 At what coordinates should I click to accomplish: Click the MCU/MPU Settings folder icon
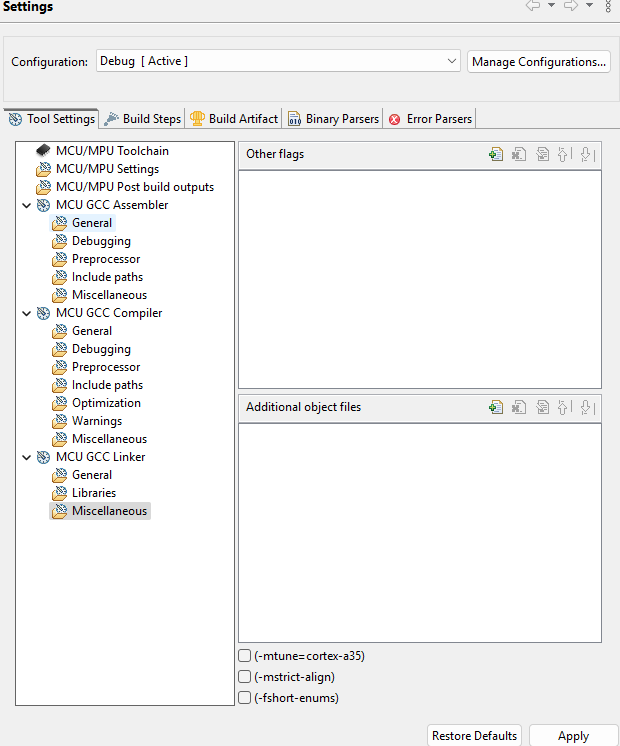pyautogui.click(x=43, y=169)
